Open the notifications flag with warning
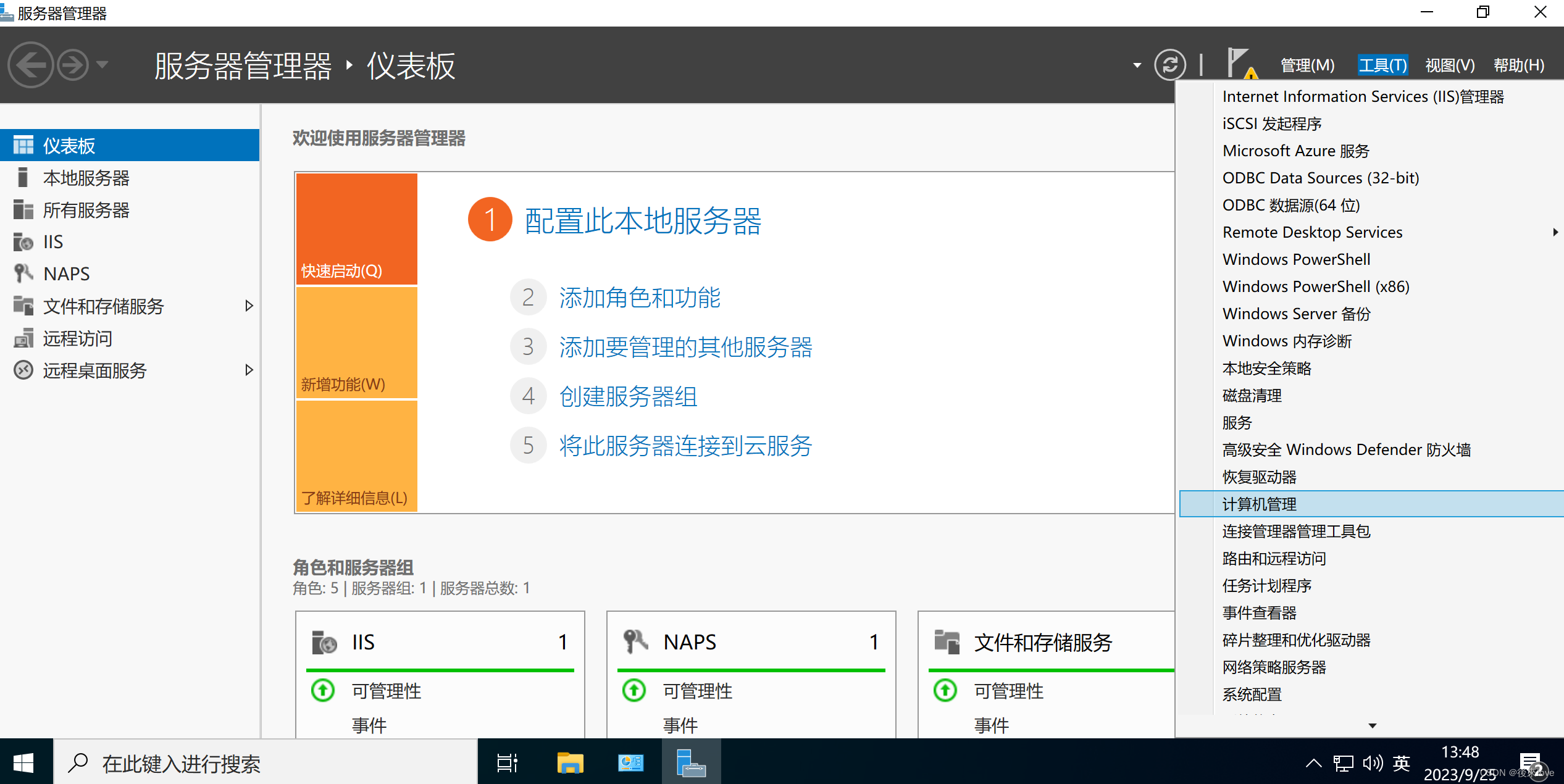The width and height of the screenshot is (1564, 784). 1242,64
